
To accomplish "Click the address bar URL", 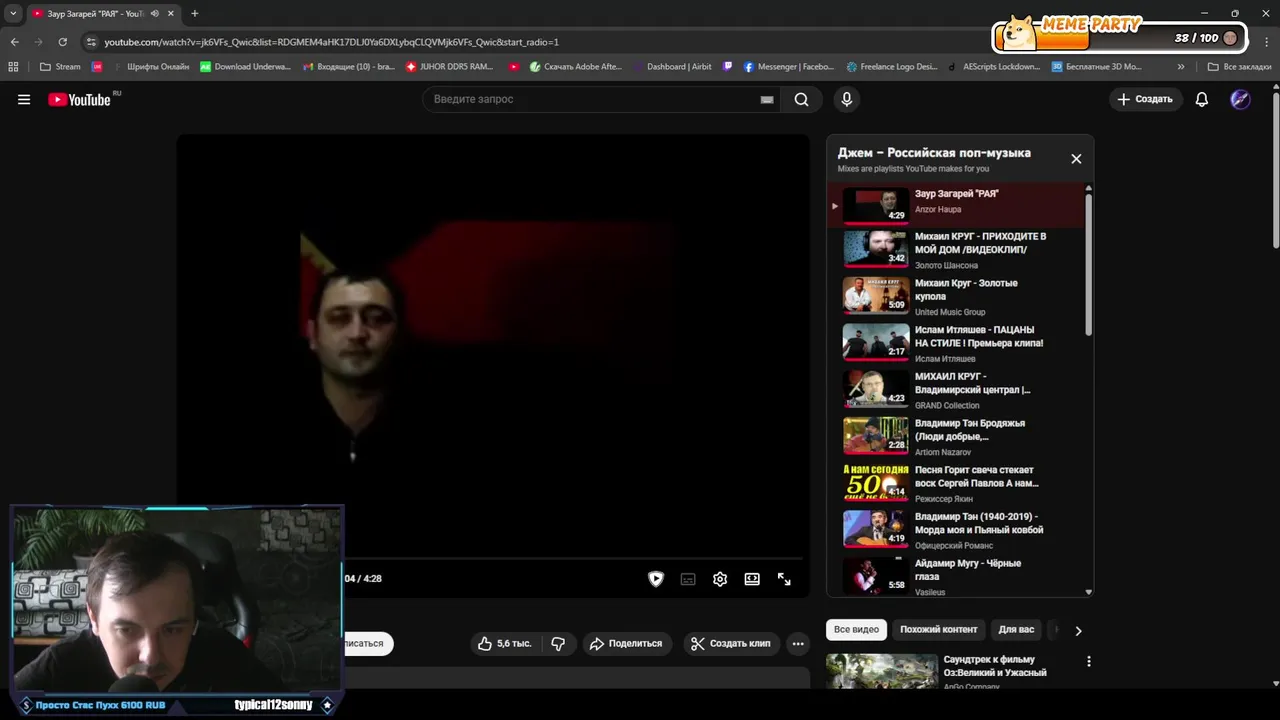I will 331,42.
